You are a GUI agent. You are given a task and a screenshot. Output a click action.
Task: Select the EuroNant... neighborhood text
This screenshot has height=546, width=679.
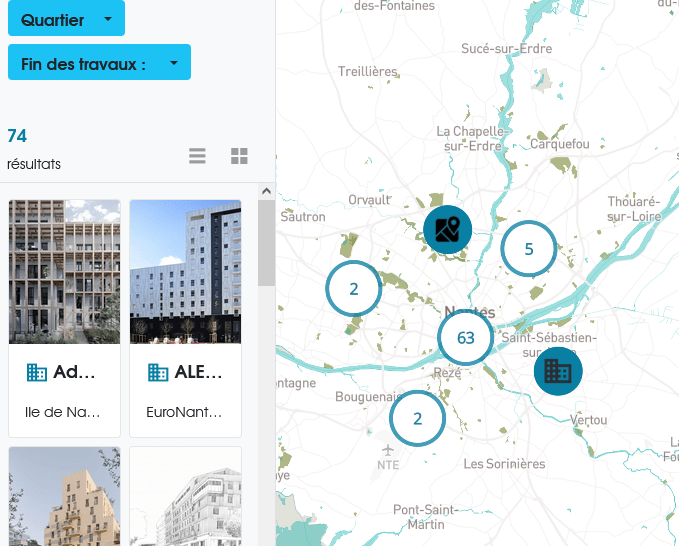(184, 412)
